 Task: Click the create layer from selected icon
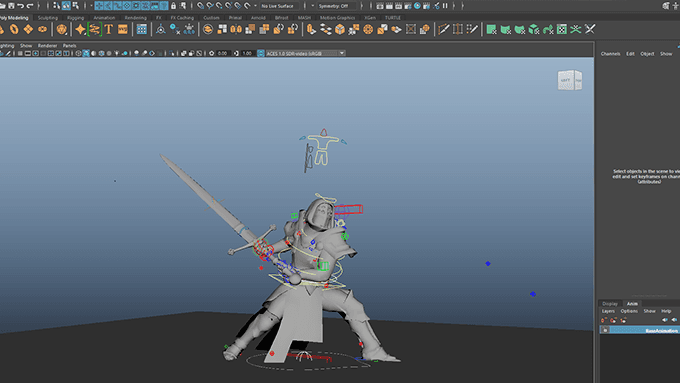click(614, 320)
